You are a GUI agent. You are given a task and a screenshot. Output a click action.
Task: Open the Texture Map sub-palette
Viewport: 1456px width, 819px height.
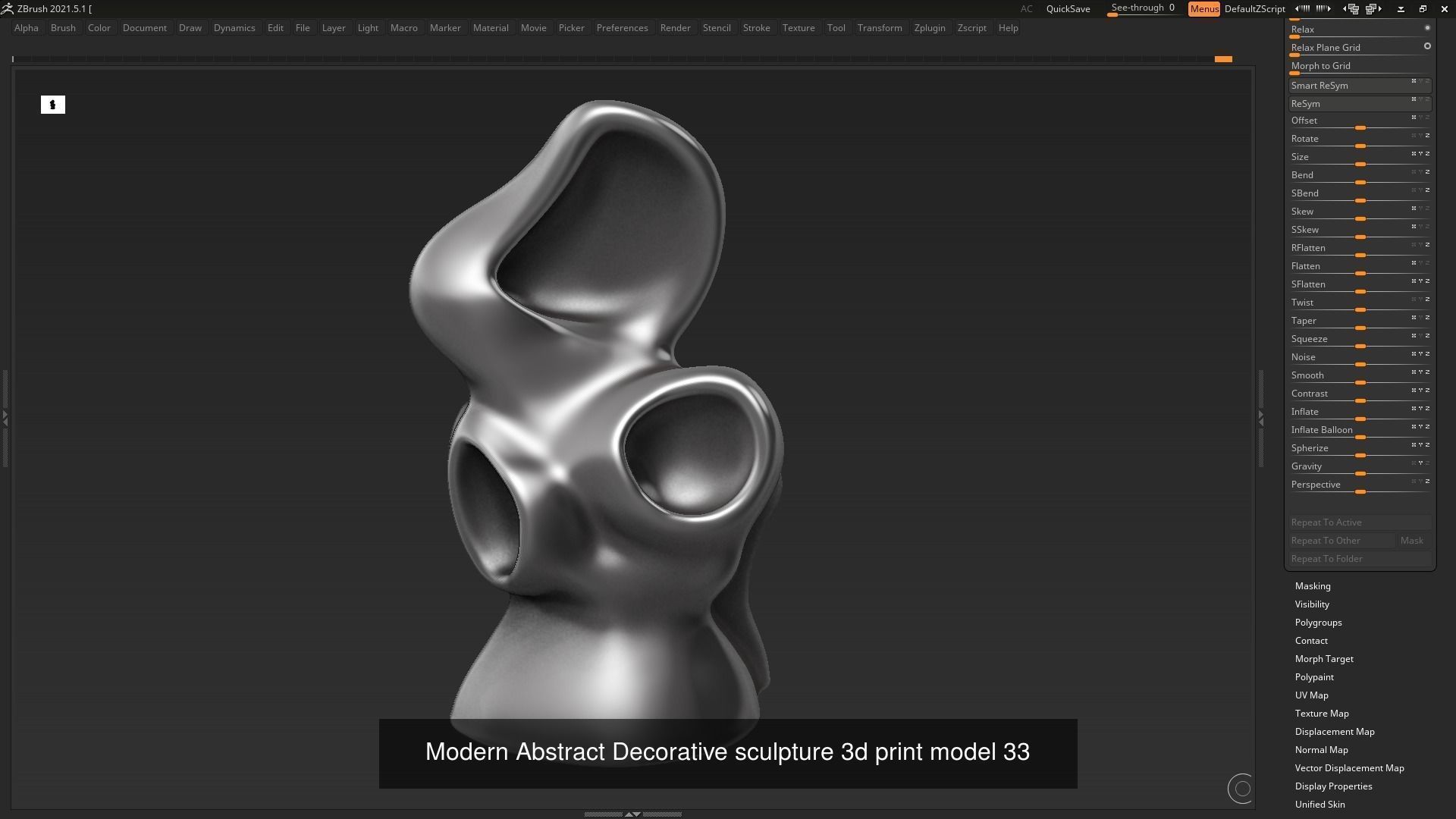click(x=1322, y=714)
